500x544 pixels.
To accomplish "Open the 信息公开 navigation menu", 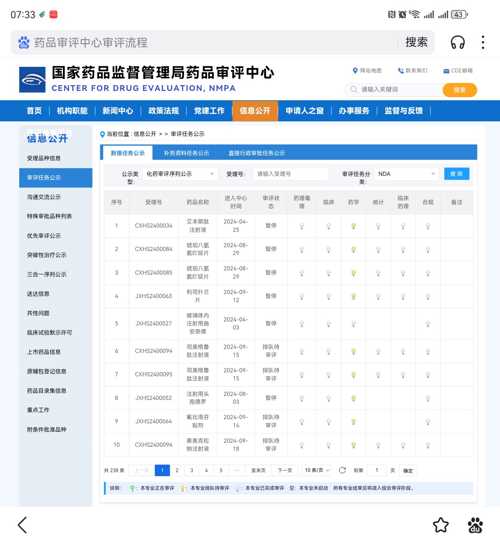I will click(255, 111).
